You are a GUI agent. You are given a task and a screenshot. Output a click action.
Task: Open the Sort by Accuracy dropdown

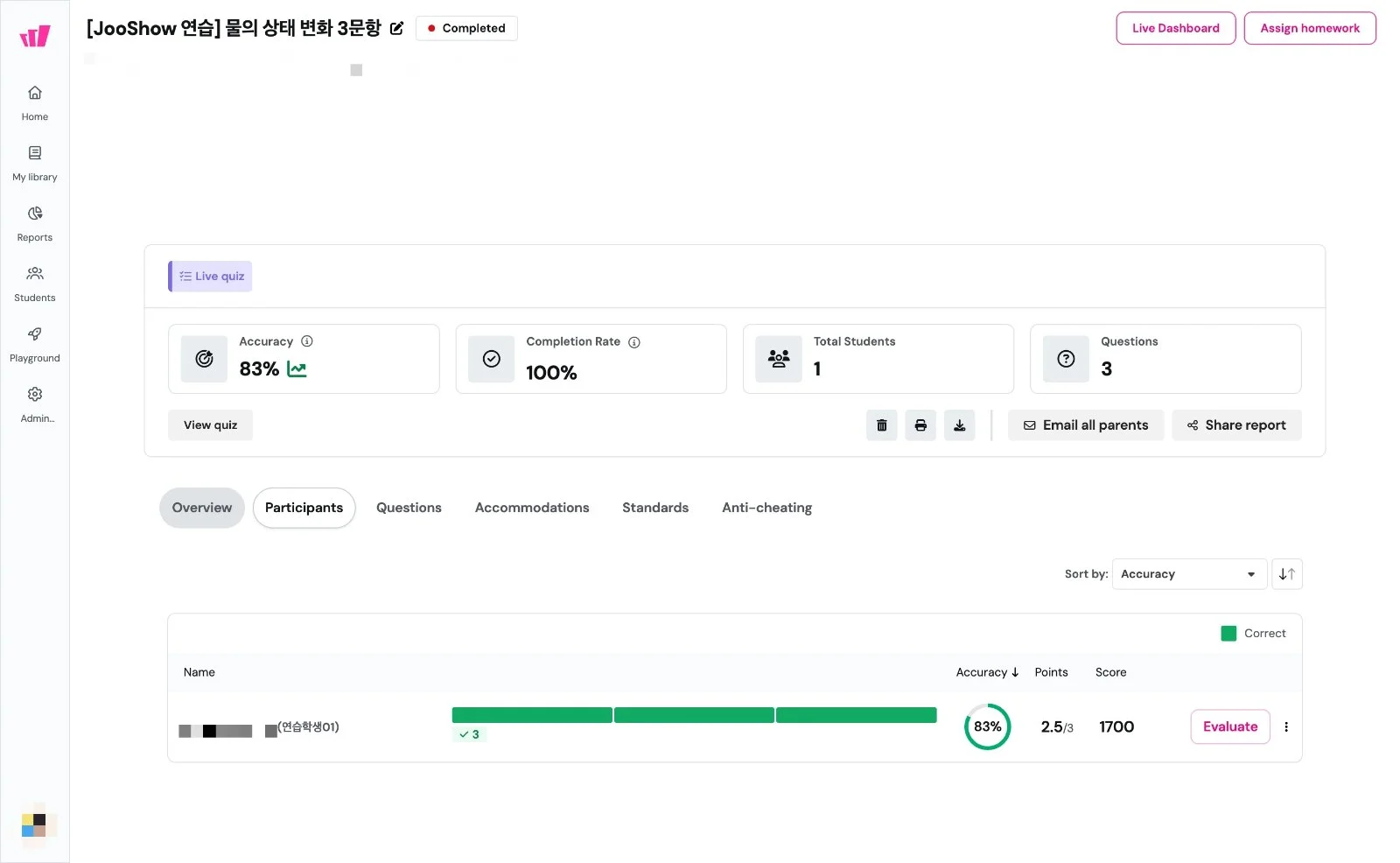pyautogui.click(x=1189, y=574)
